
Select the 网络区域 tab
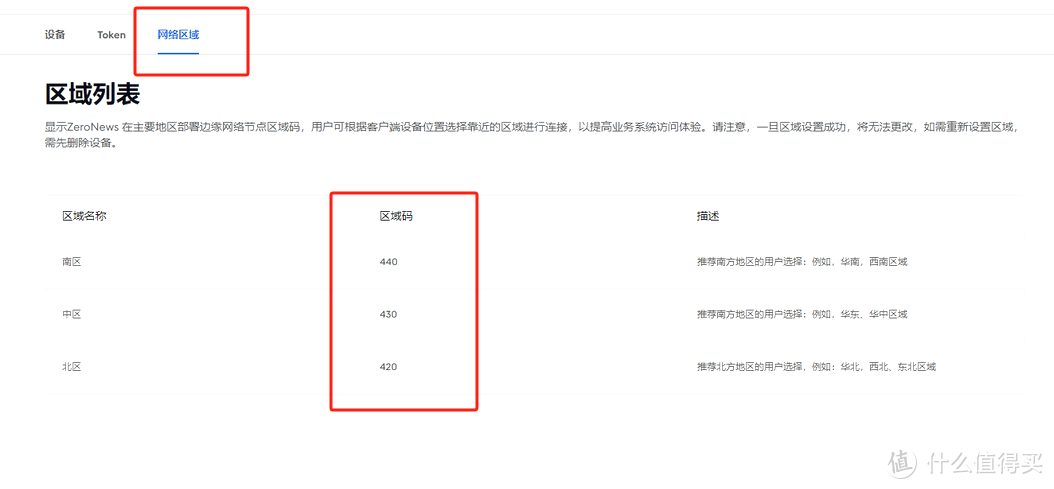point(178,34)
